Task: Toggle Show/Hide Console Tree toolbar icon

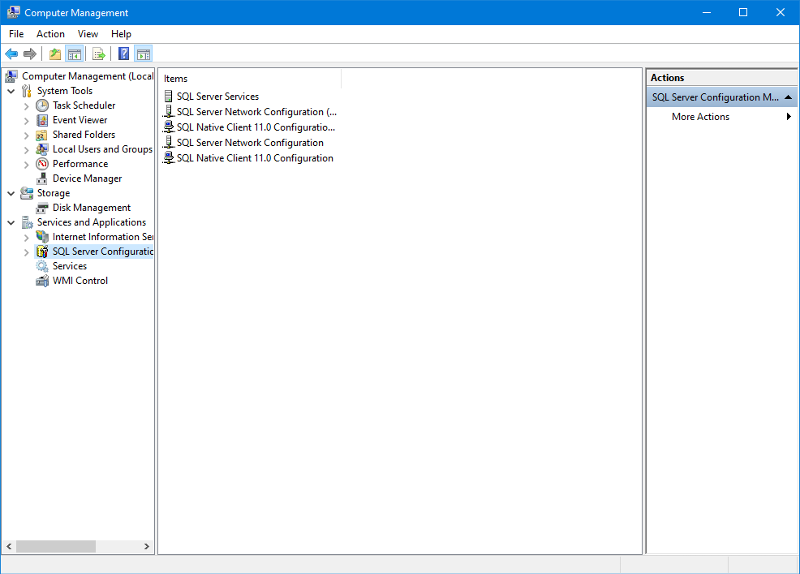Action: [x=74, y=54]
